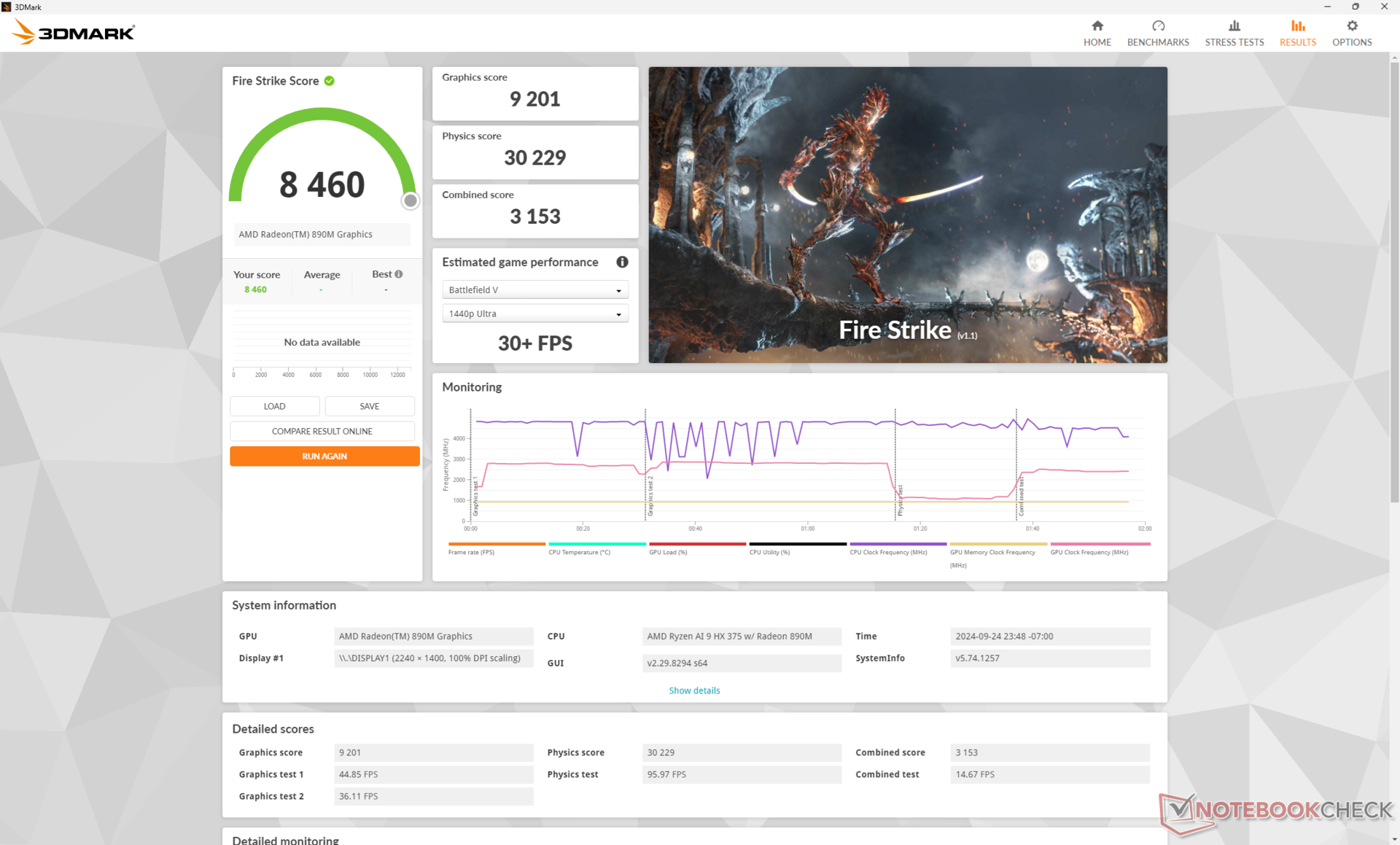Open the Stress Tests chart icon
The image size is (1400, 845).
[1234, 26]
